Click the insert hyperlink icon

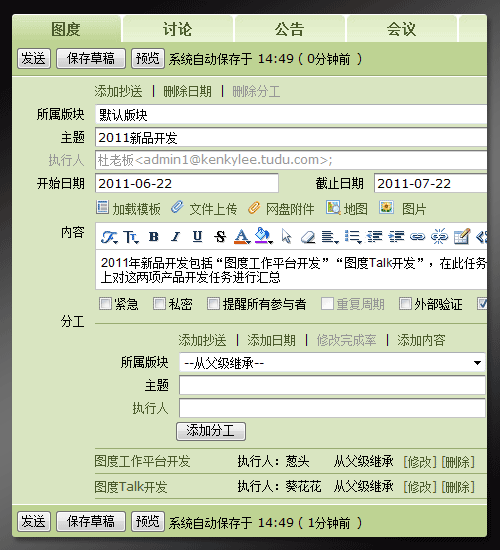(418, 237)
